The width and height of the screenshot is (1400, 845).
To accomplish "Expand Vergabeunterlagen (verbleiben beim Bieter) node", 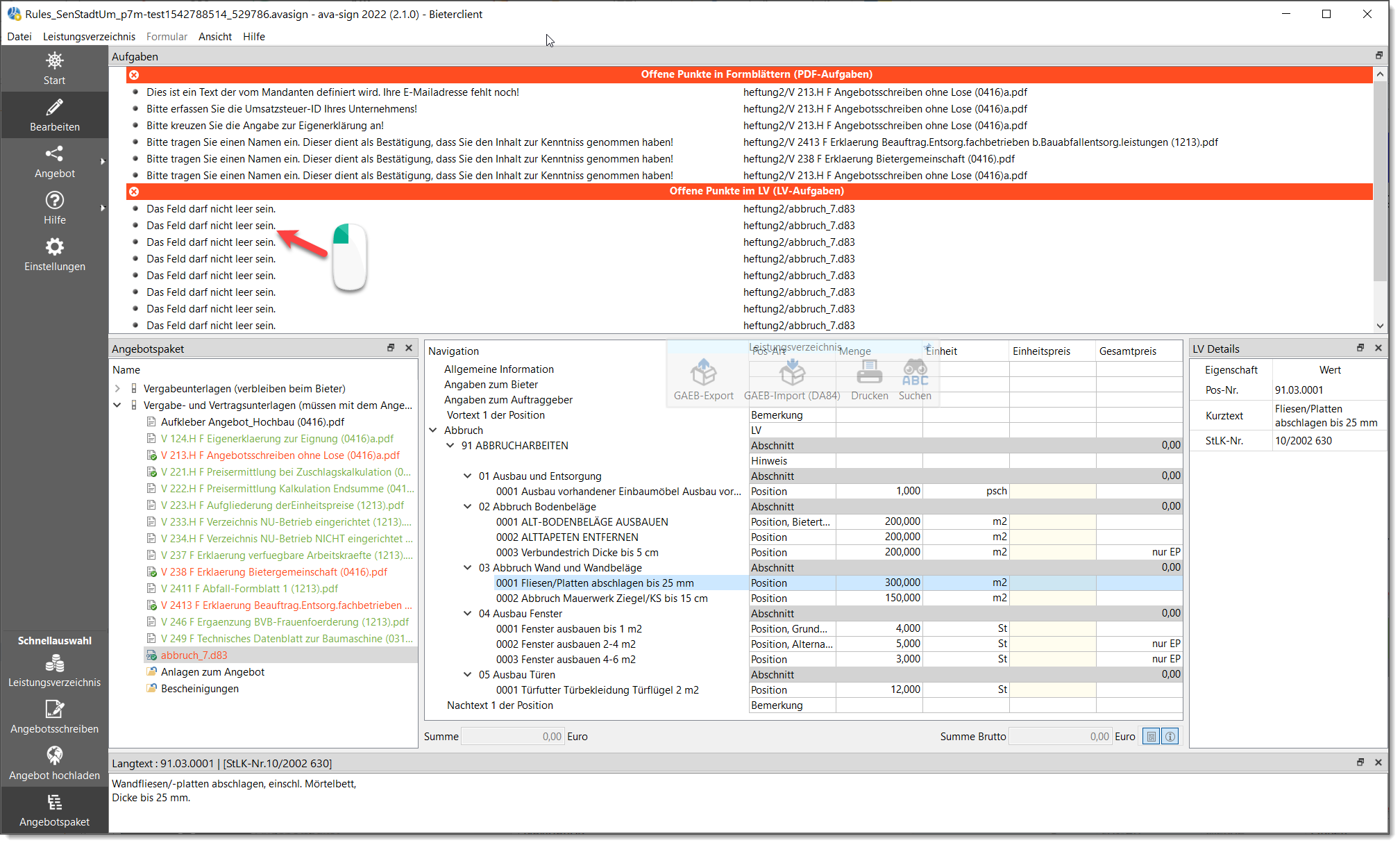I will (x=117, y=388).
